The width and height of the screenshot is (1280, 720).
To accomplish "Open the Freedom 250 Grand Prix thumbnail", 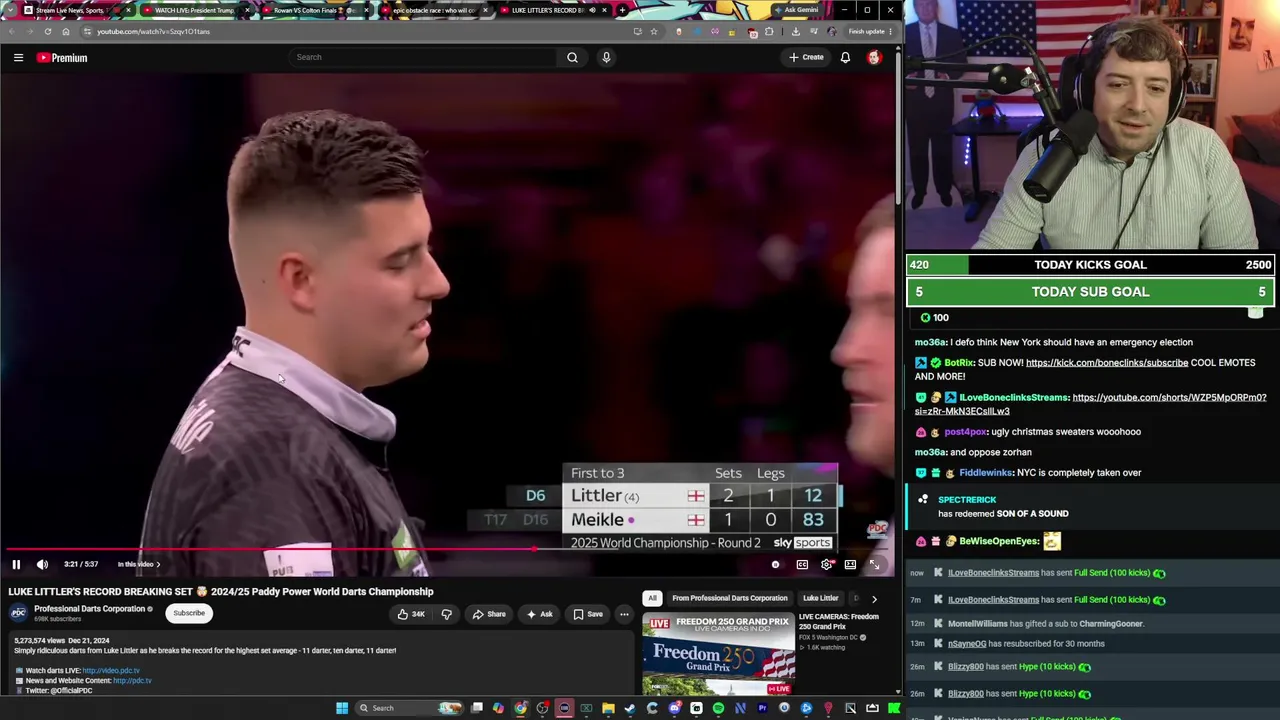I will (718, 654).
